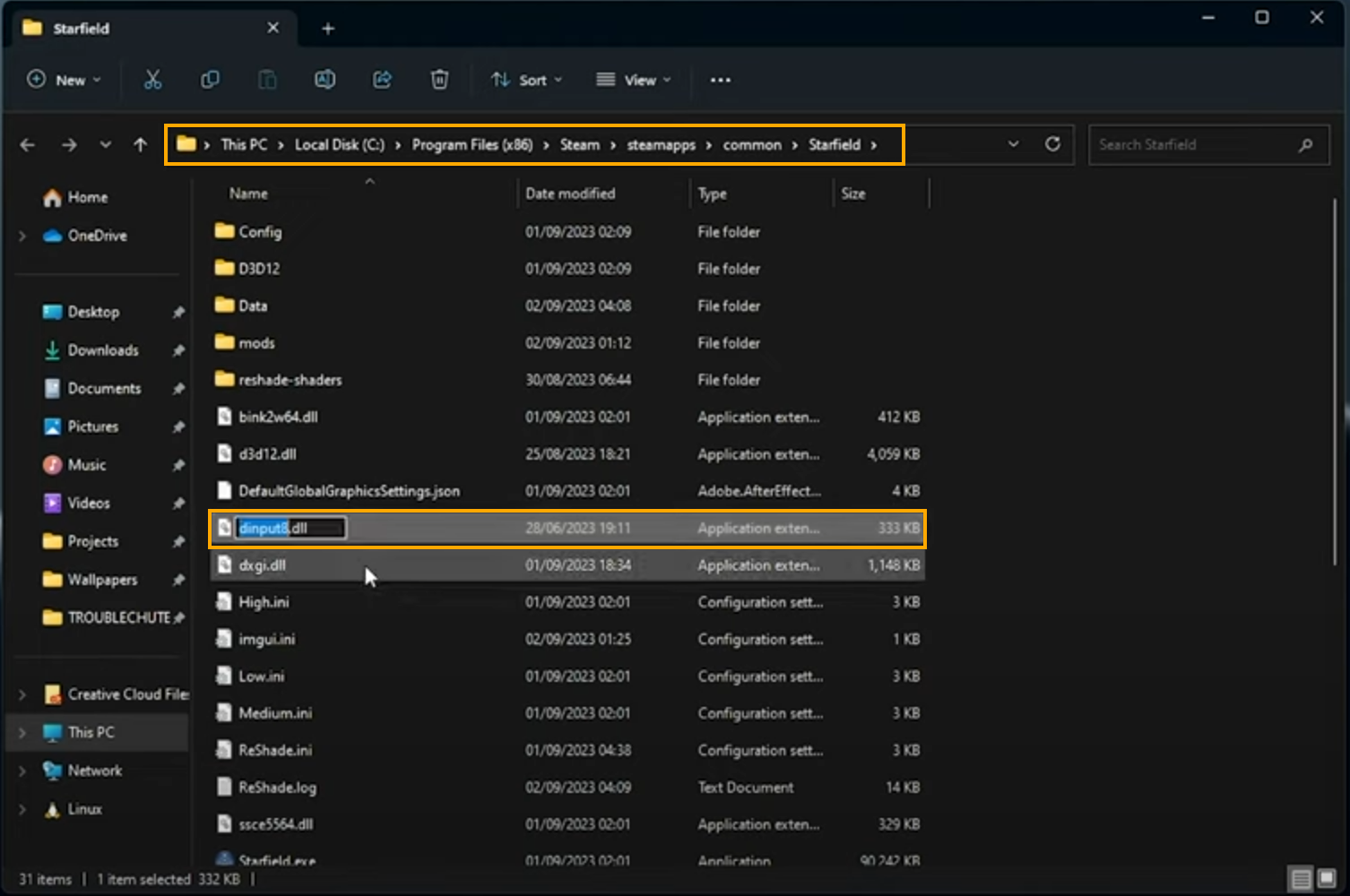
Task: Select the mods folder
Action: (567, 343)
